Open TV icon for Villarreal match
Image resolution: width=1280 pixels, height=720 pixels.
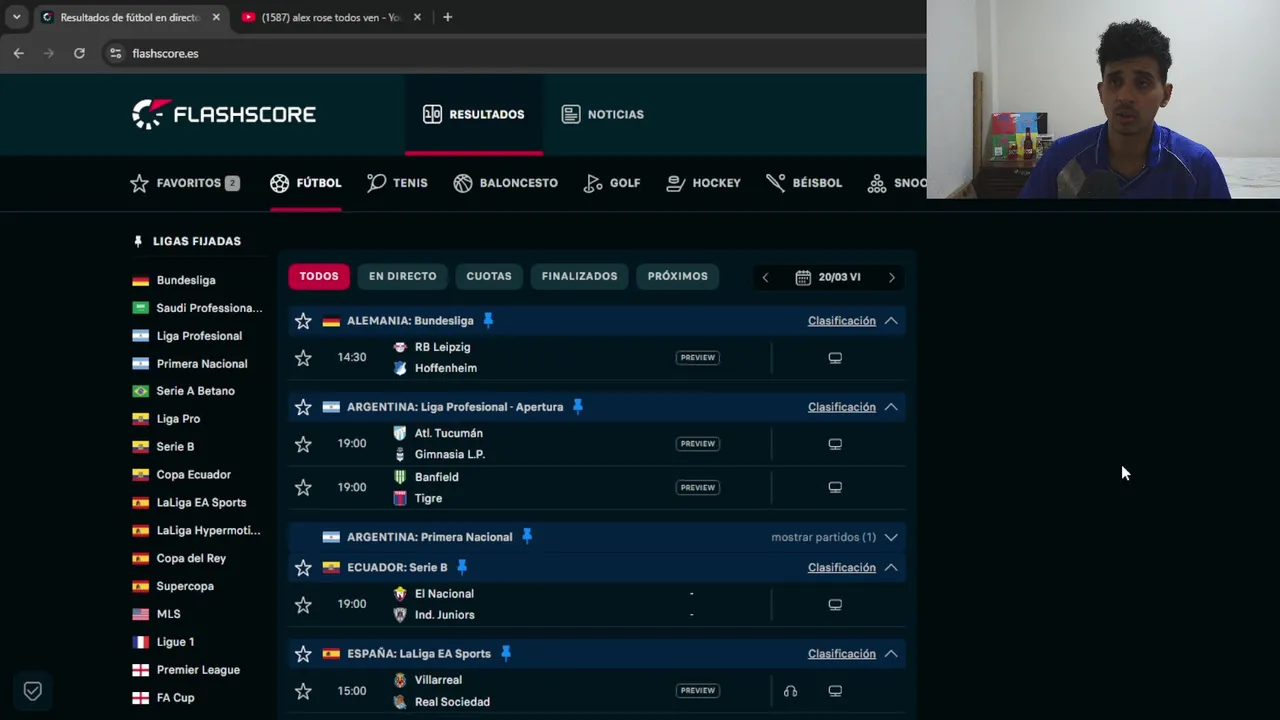pyautogui.click(x=835, y=691)
